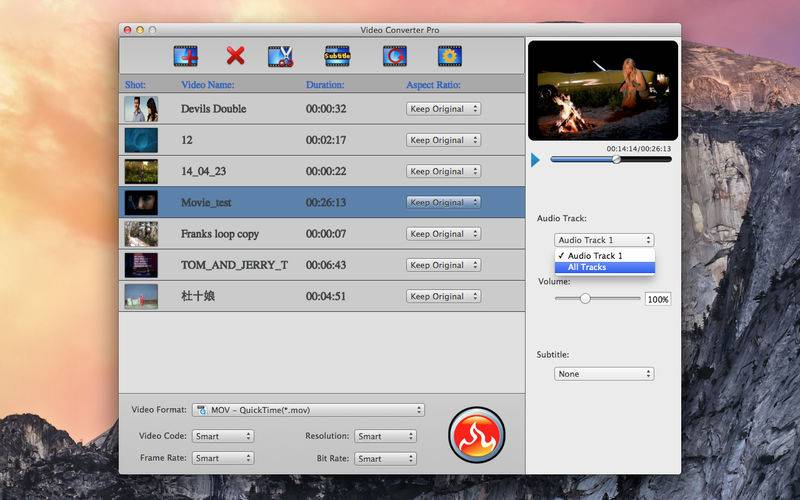
Task: Open Aspect Ratio dropdown for Devils Double
Action: [x=443, y=109]
